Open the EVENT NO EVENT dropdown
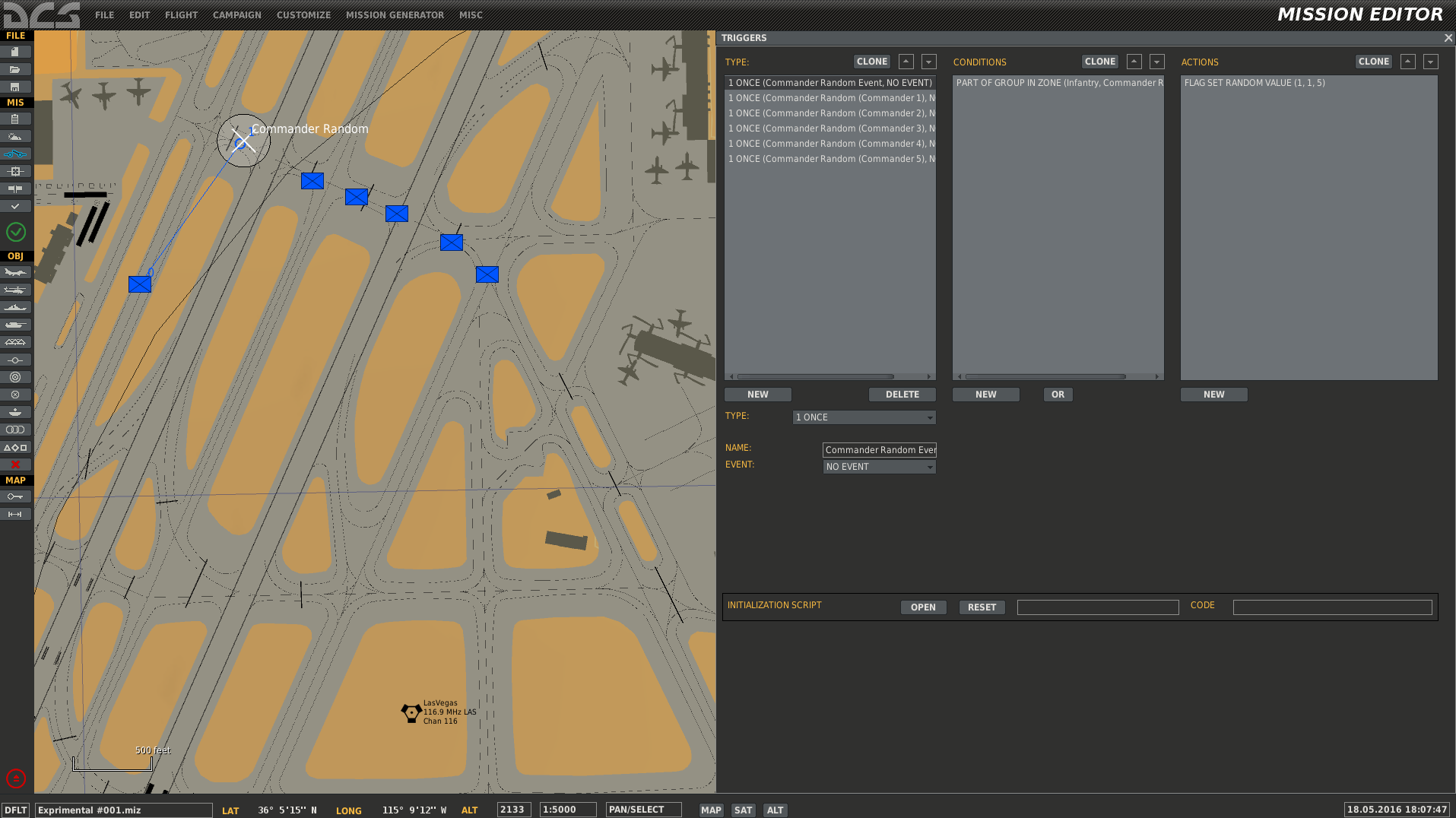The height and width of the screenshot is (818, 1456). (x=880, y=467)
